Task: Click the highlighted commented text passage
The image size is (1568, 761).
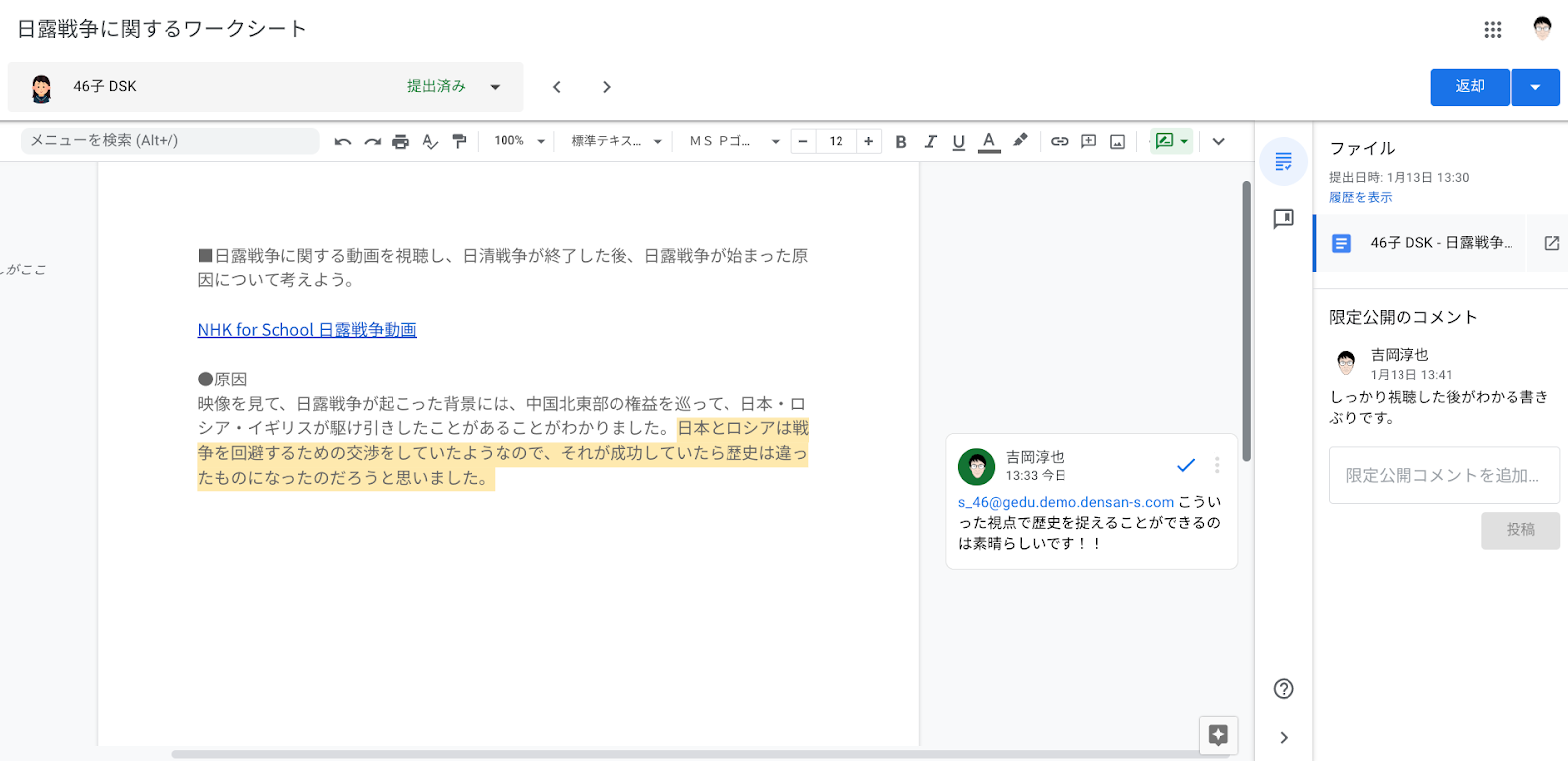Action: click(x=503, y=454)
